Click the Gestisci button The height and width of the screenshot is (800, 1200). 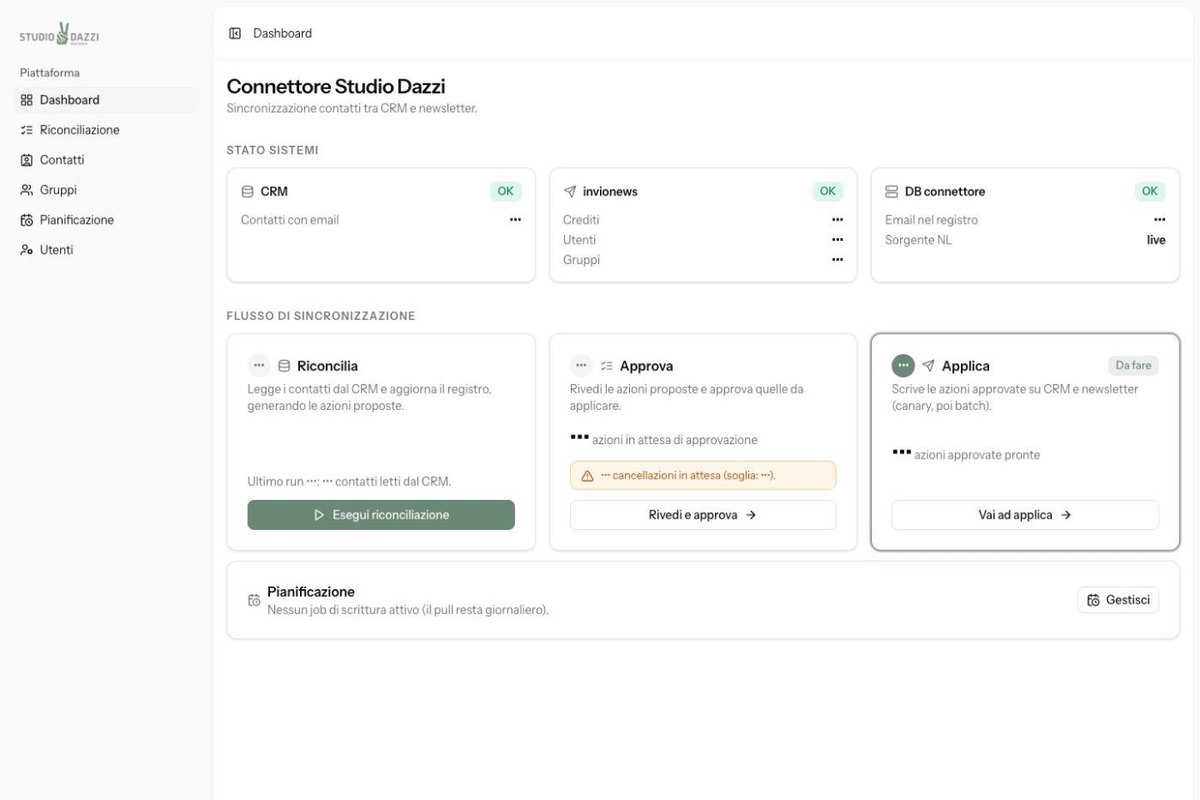click(x=1118, y=600)
